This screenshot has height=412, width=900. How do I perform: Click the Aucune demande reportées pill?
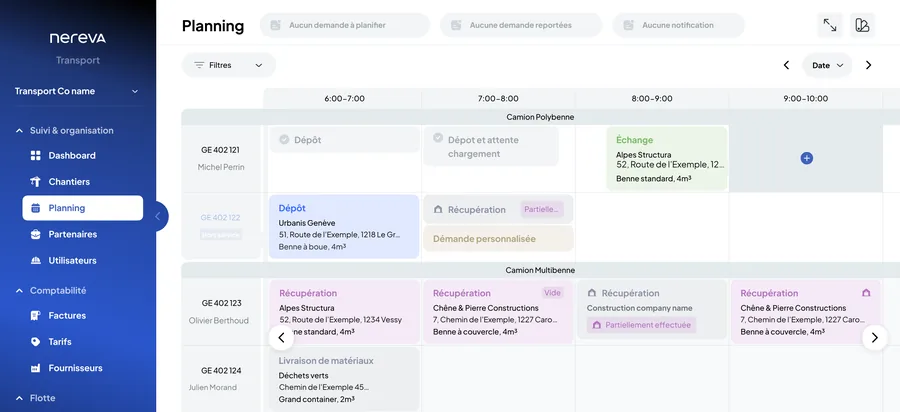point(521,25)
